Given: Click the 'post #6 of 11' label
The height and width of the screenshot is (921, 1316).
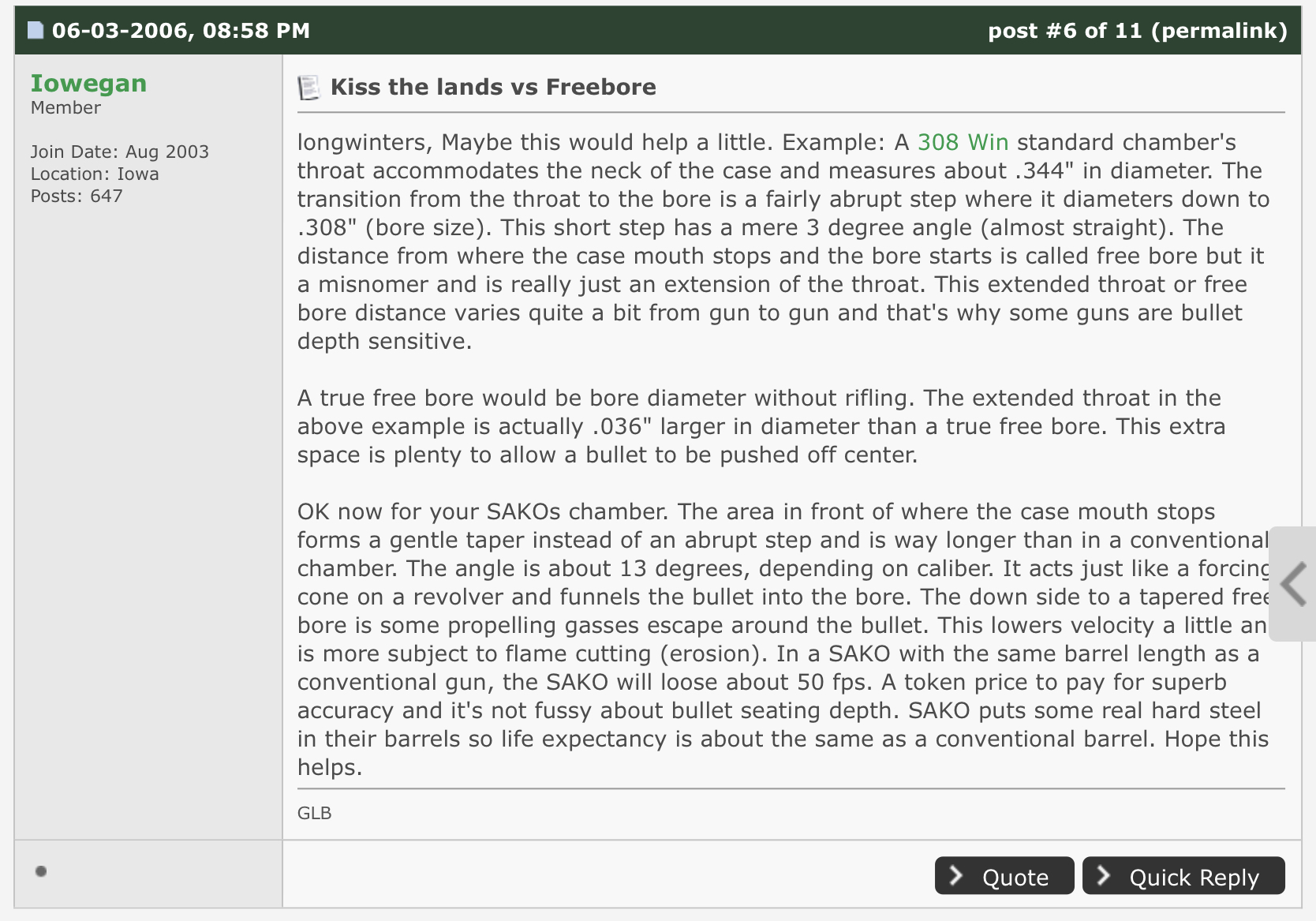Looking at the screenshot, I should [x=1065, y=31].
